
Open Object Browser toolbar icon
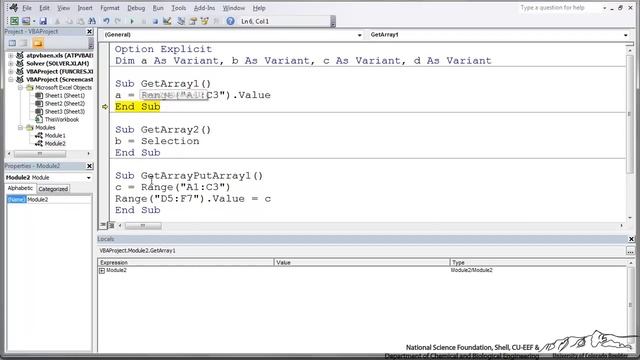204,21
